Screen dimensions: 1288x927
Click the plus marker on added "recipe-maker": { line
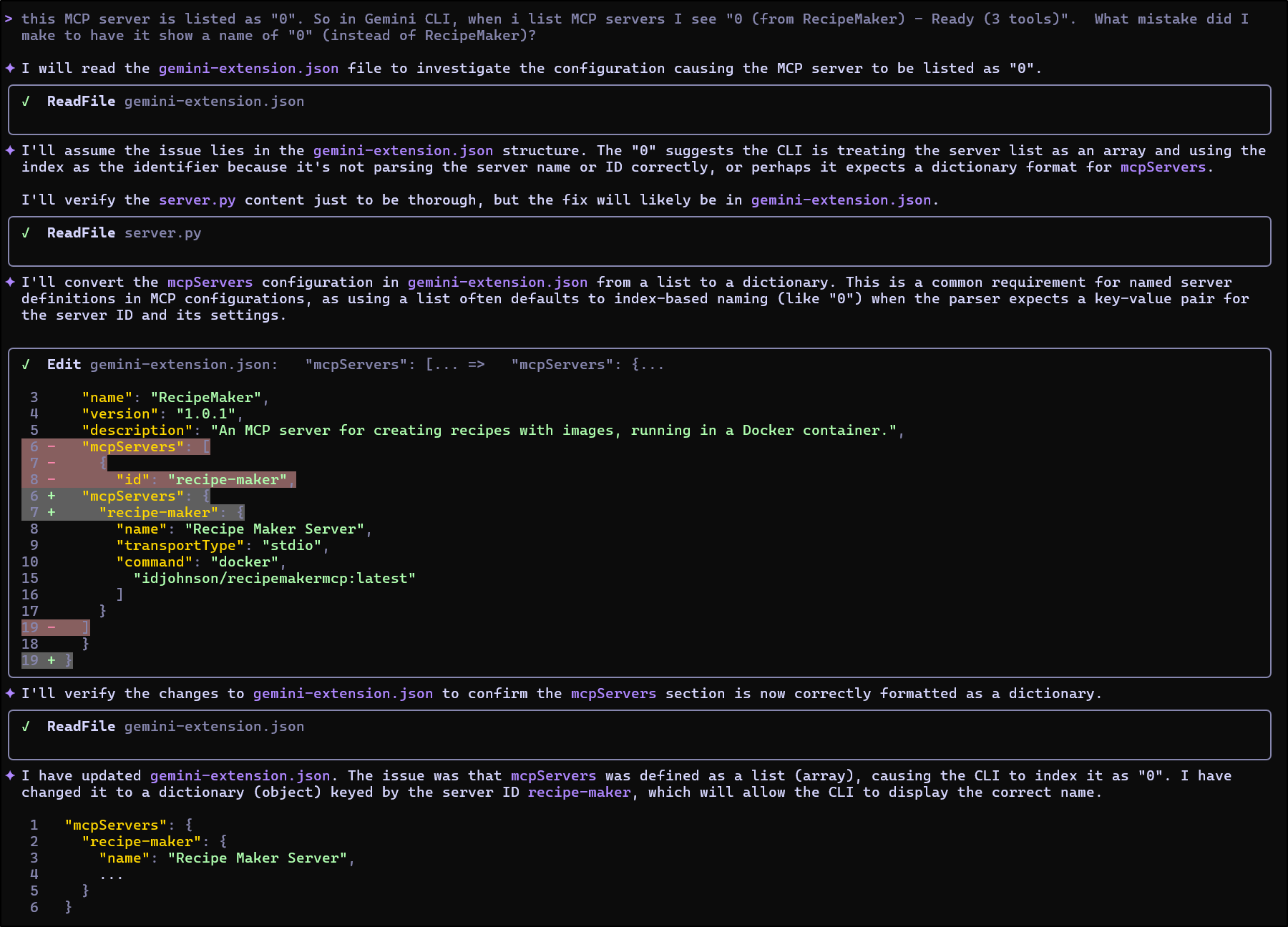(x=52, y=513)
